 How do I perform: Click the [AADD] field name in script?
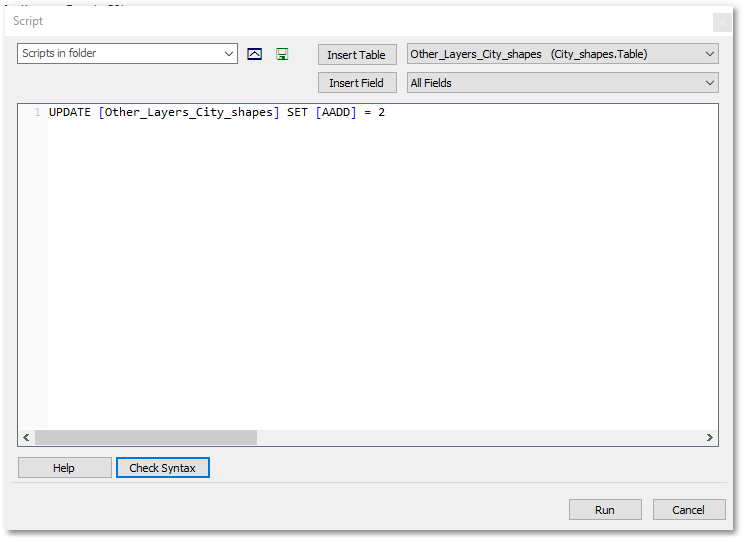(336, 112)
